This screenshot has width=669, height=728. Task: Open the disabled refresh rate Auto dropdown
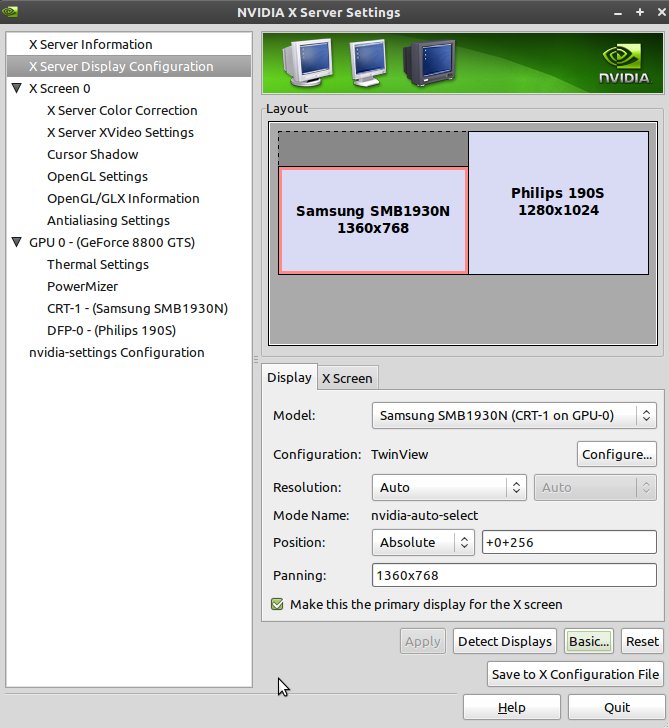click(595, 488)
